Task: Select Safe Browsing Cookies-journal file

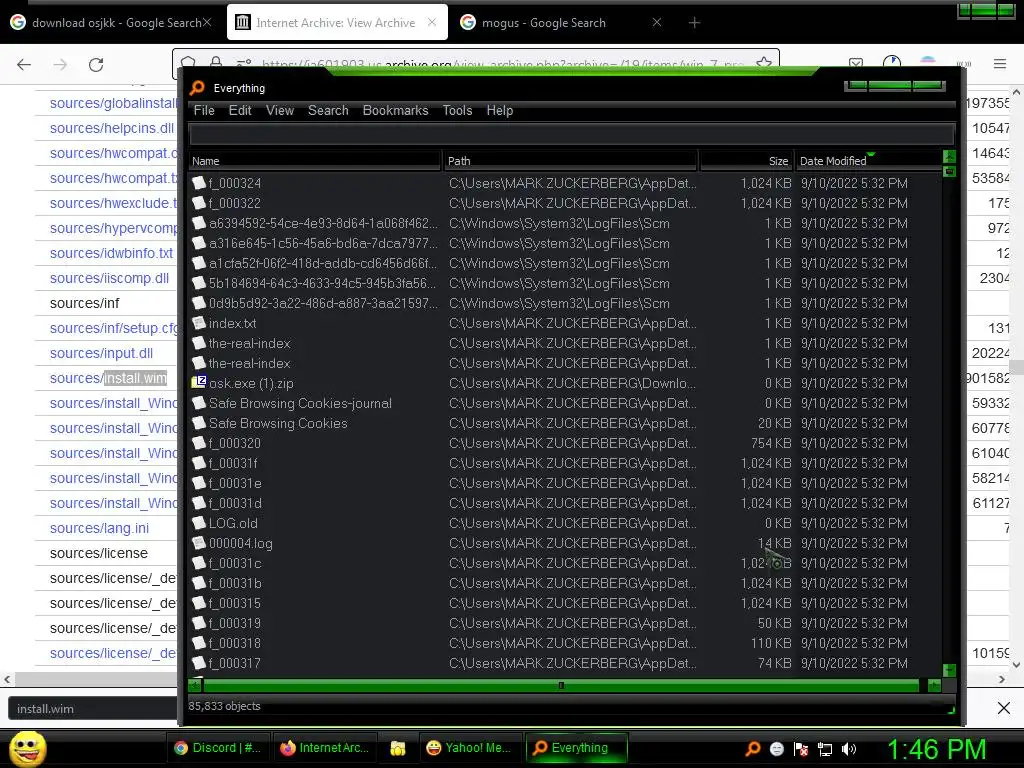Action: point(300,403)
